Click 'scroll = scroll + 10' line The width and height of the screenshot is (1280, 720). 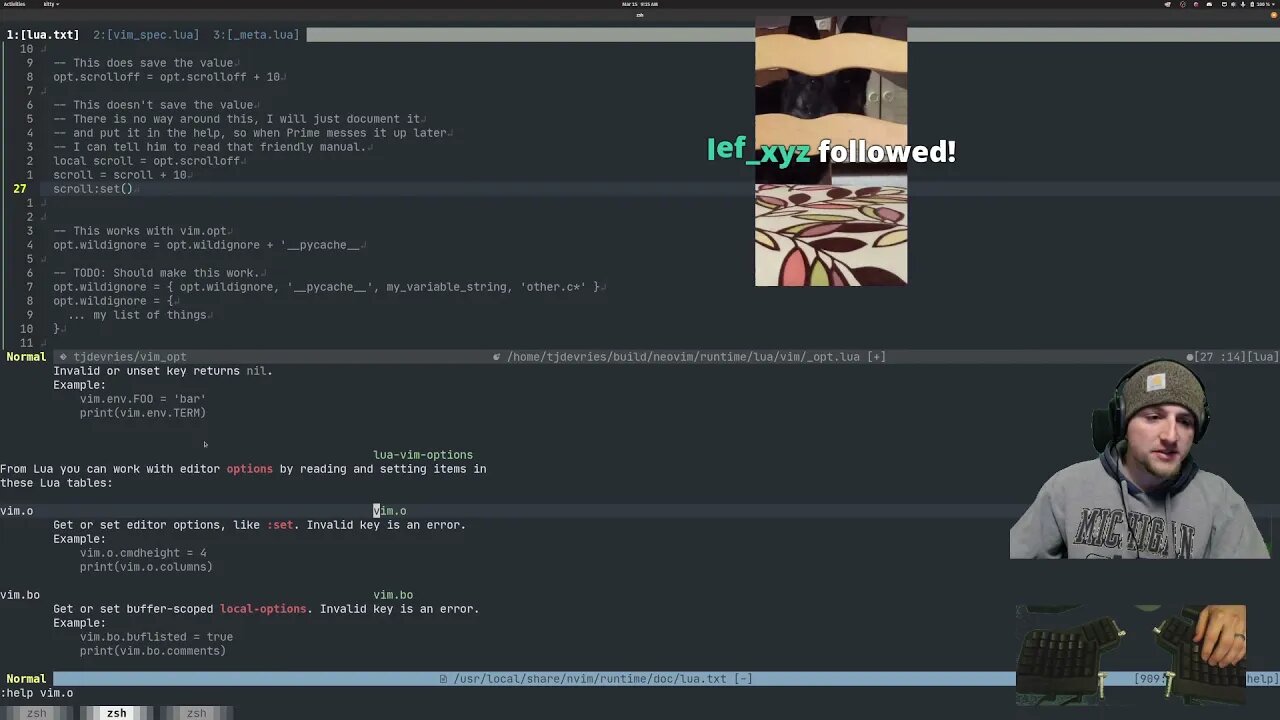click(120, 175)
